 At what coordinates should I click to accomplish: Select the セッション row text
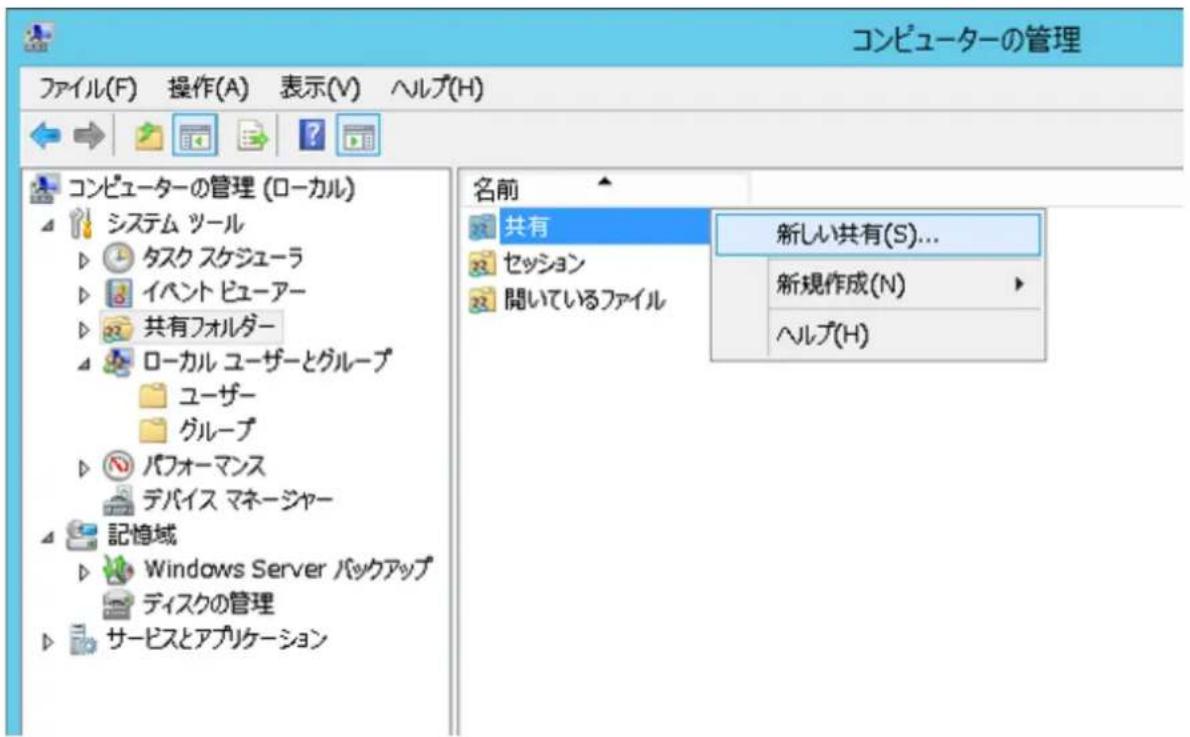click(x=544, y=263)
